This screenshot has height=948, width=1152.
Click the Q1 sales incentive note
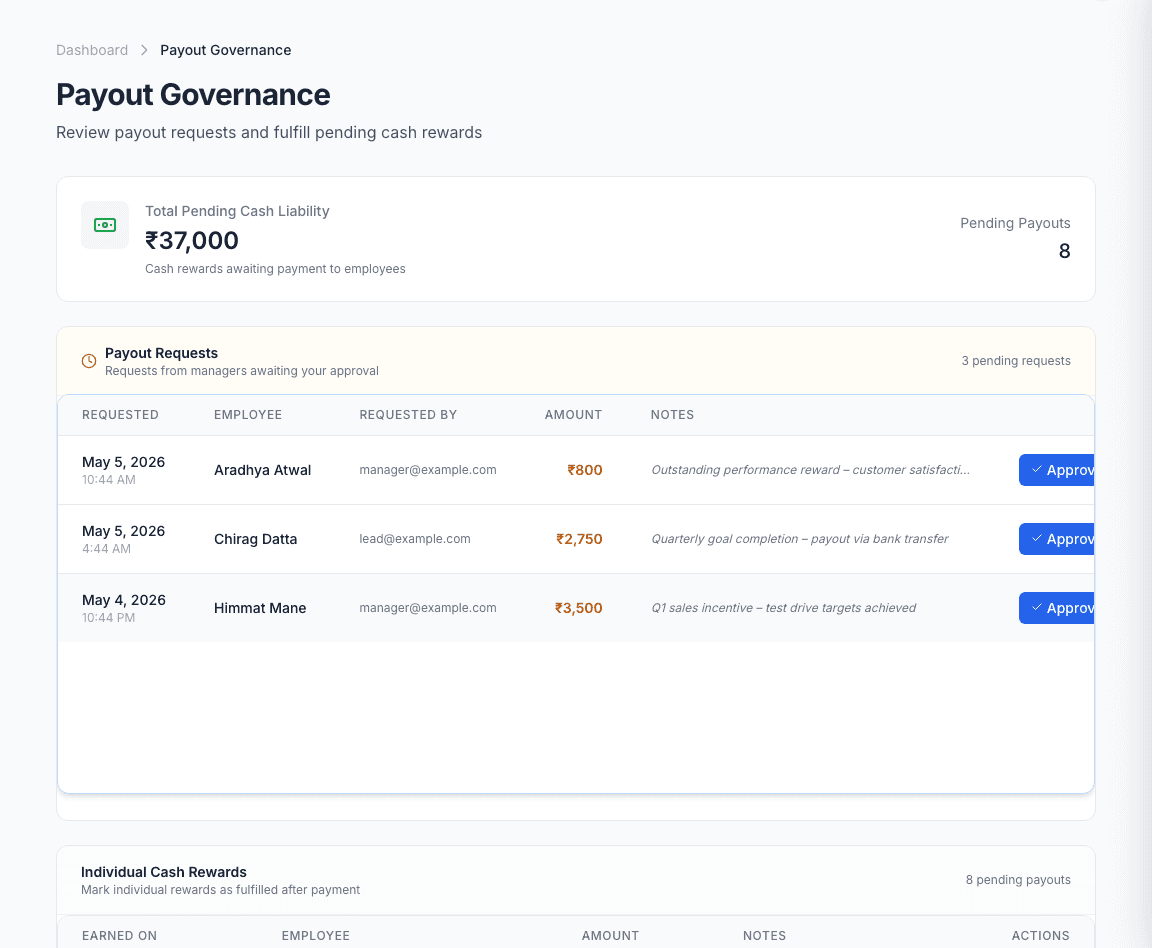coord(783,608)
